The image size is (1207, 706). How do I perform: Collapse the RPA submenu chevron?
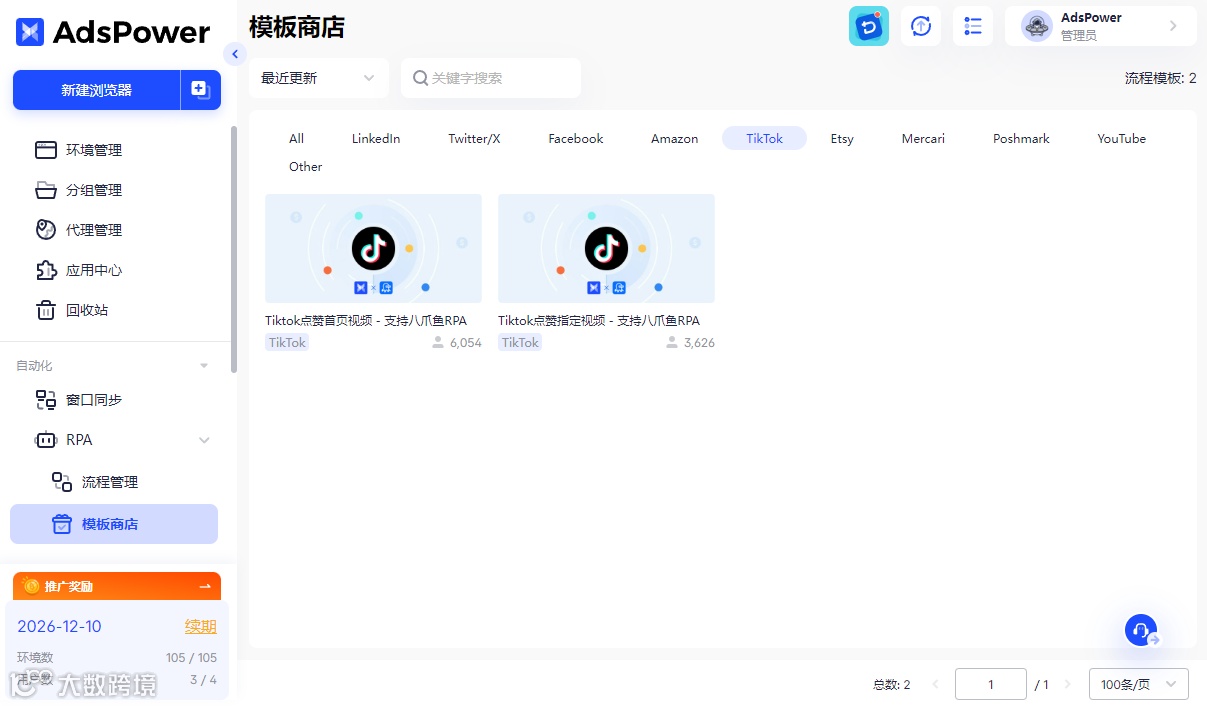tap(204, 440)
